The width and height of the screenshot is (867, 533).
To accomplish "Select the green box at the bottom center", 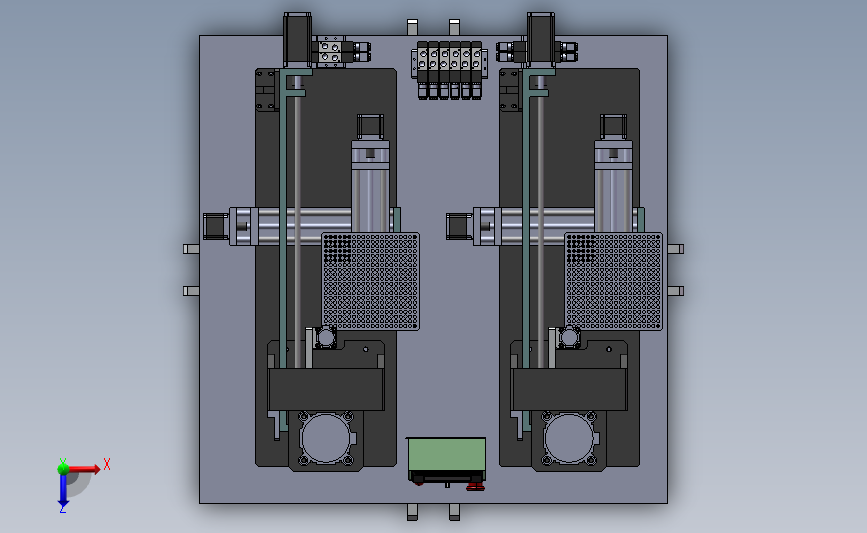I will (447, 454).
